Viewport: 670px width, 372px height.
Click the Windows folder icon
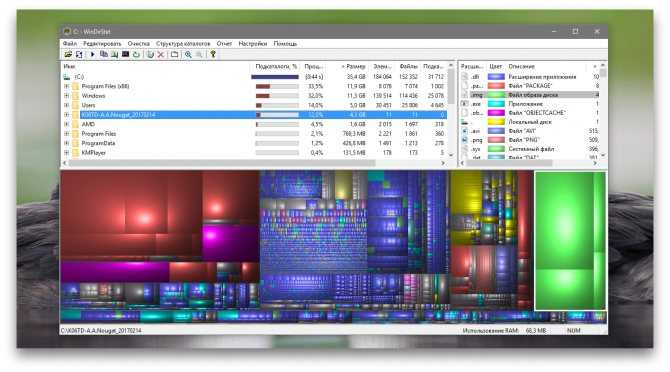pyautogui.click(x=76, y=96)
